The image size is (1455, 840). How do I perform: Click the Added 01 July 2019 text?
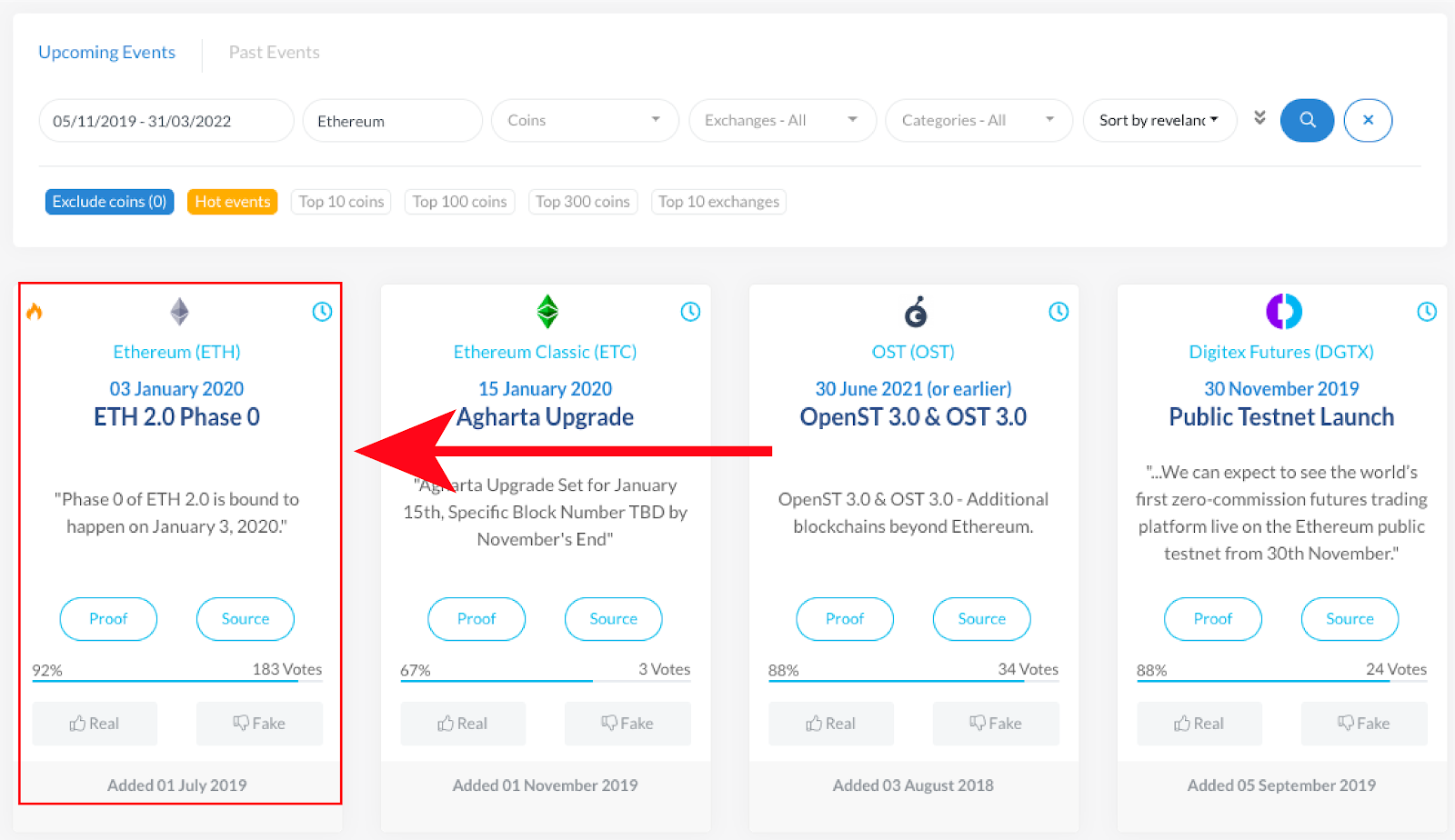tap(177, 785)
